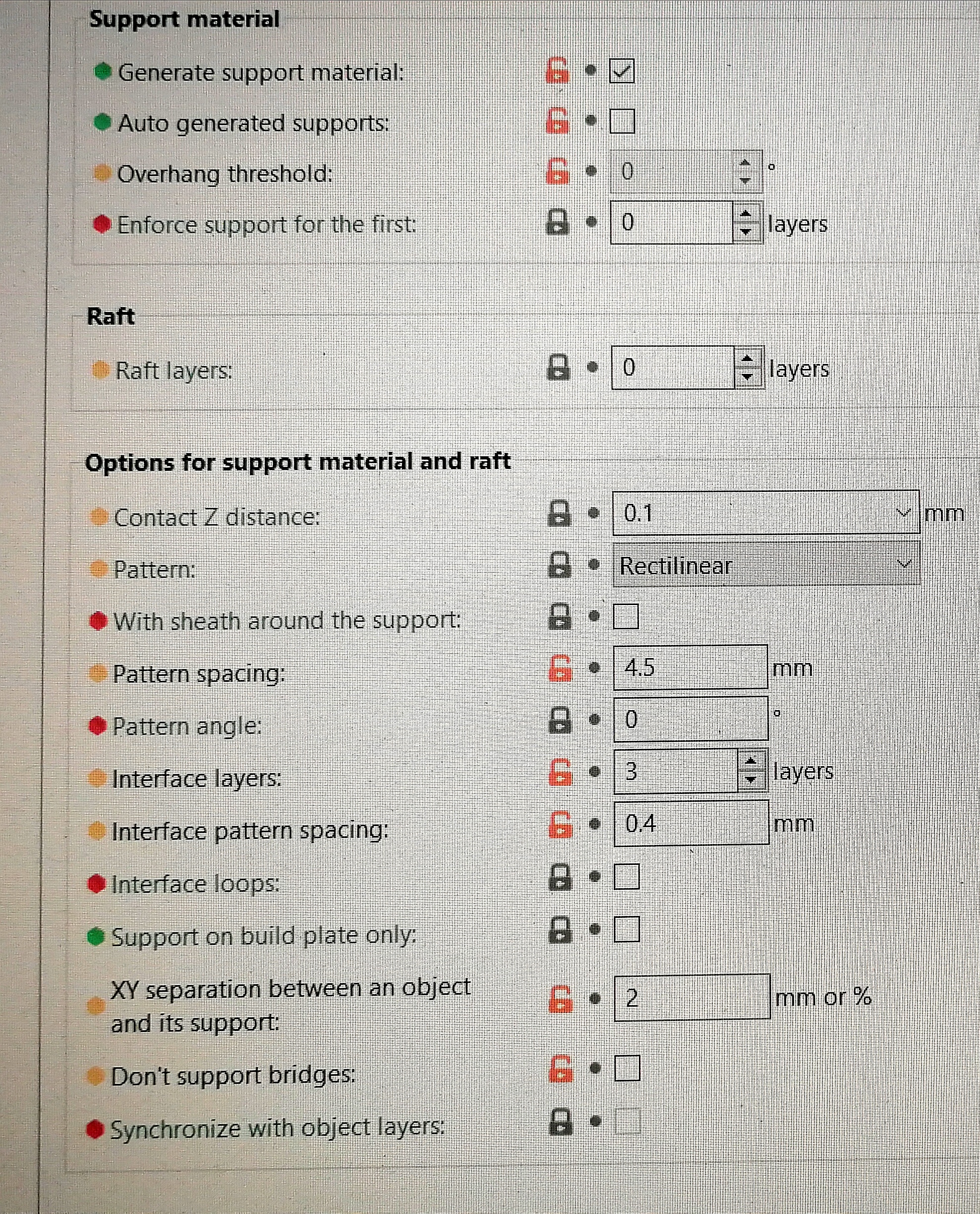Open the Contact Z distance dropdown
Image resolution: width=980 pixels, height=1214 pixels.
pos(903,513)
